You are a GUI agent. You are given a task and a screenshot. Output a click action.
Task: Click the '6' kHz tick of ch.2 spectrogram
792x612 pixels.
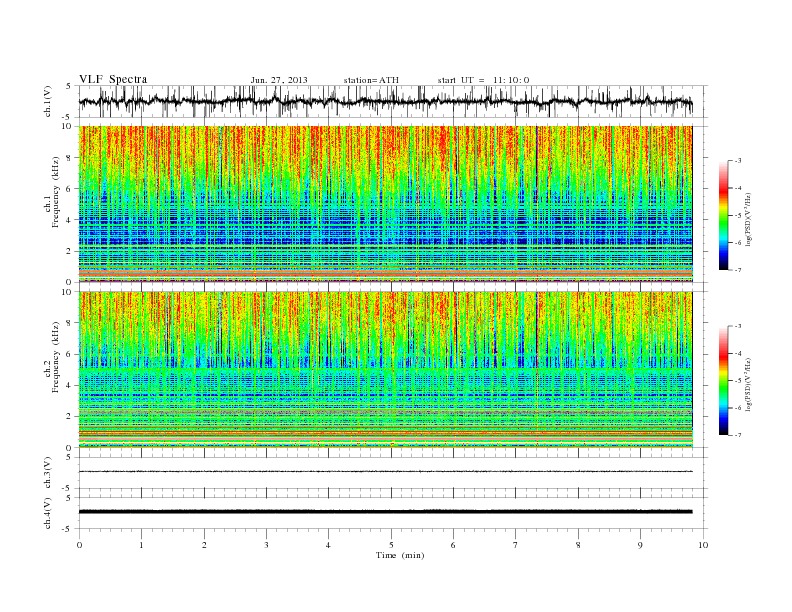(x=70, y=354)
